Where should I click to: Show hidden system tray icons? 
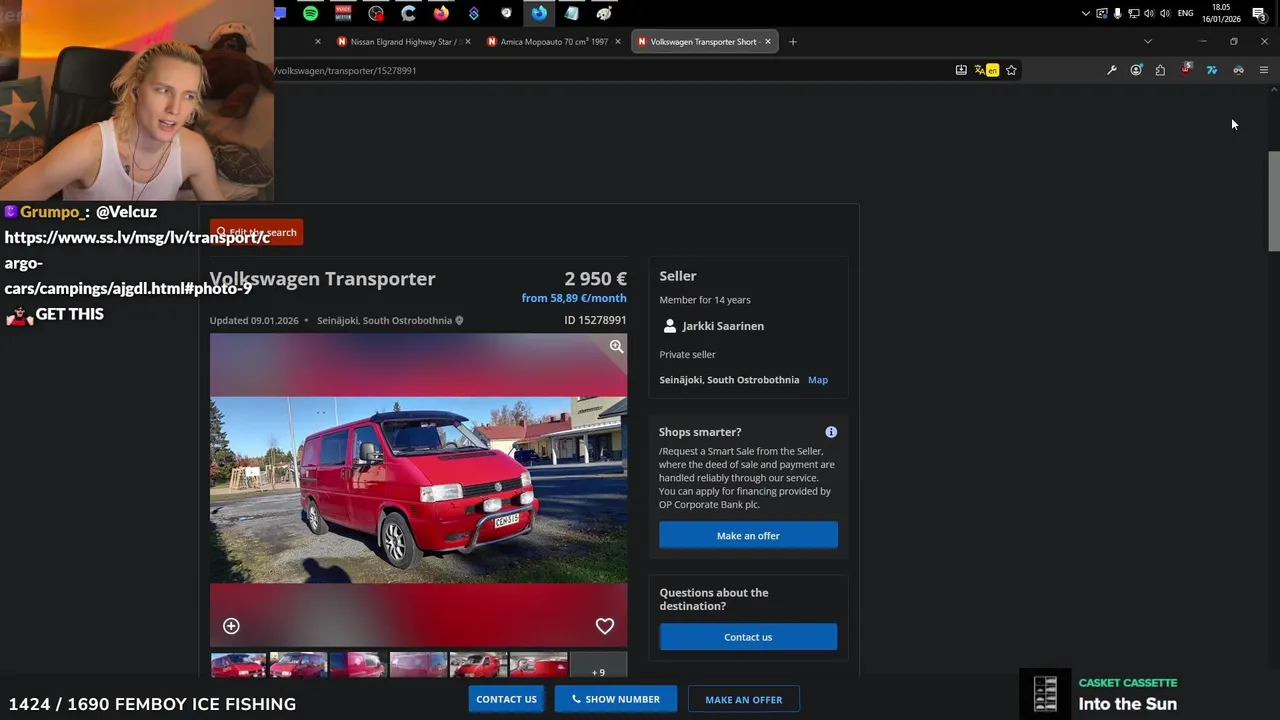(x=1086, y=13)
